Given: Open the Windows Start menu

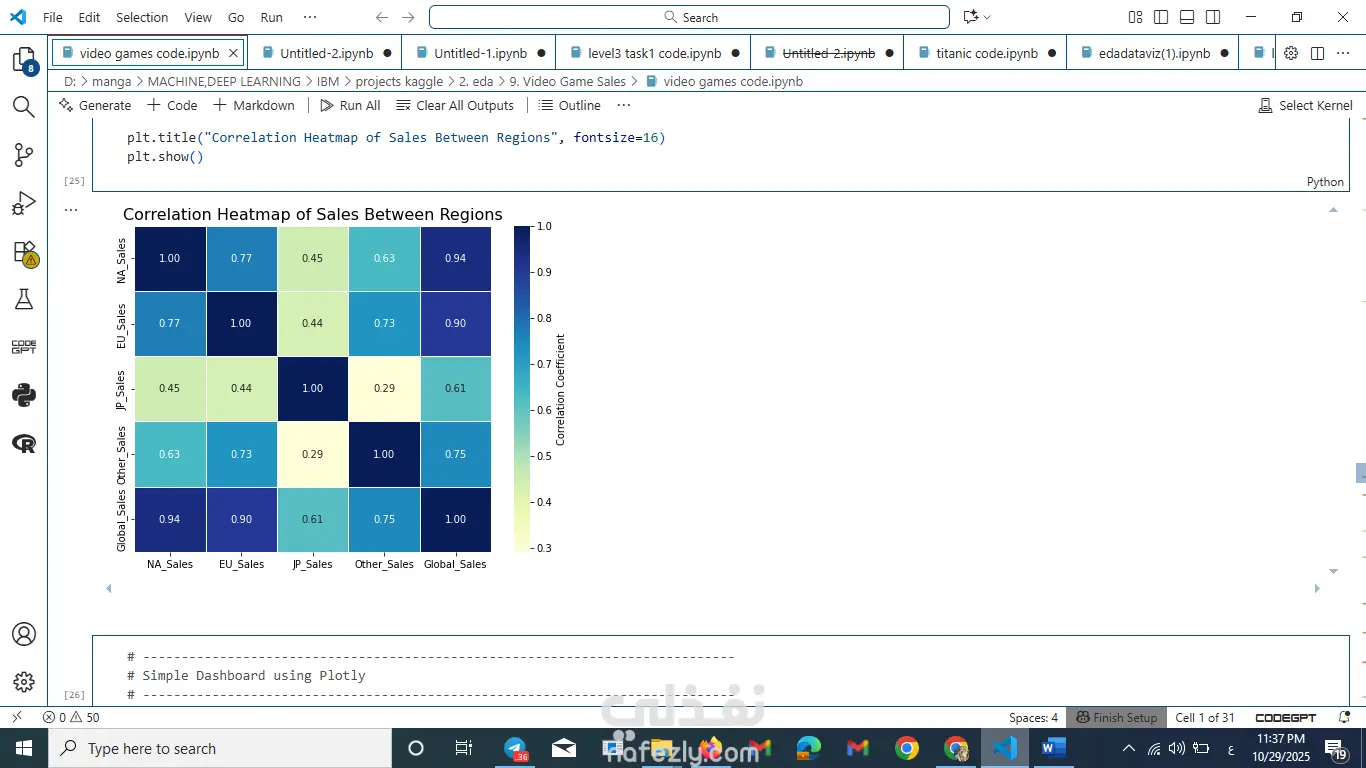Looking at the screenshot, I should coord(24,748).
